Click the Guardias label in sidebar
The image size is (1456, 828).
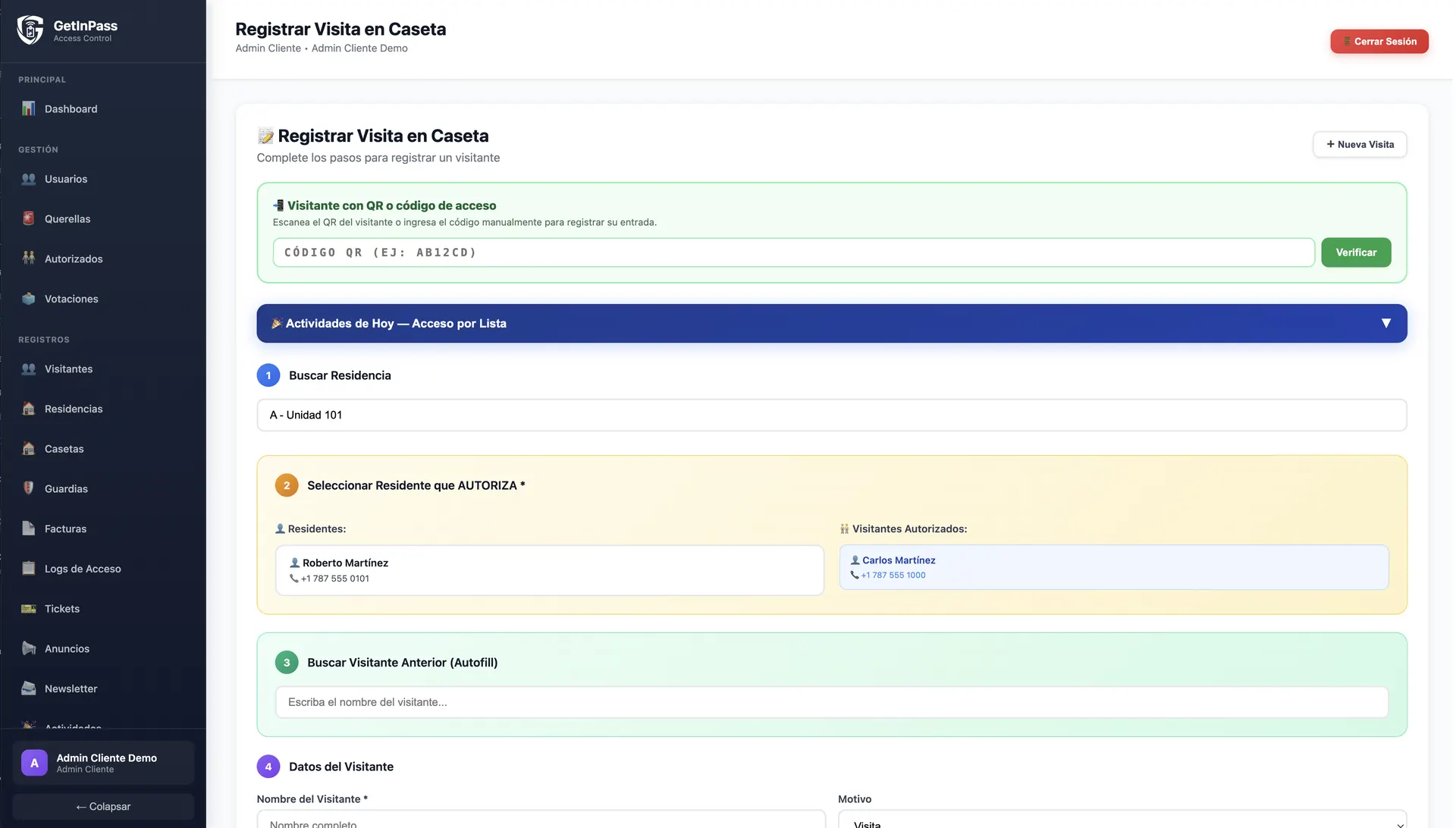point(66,488)
